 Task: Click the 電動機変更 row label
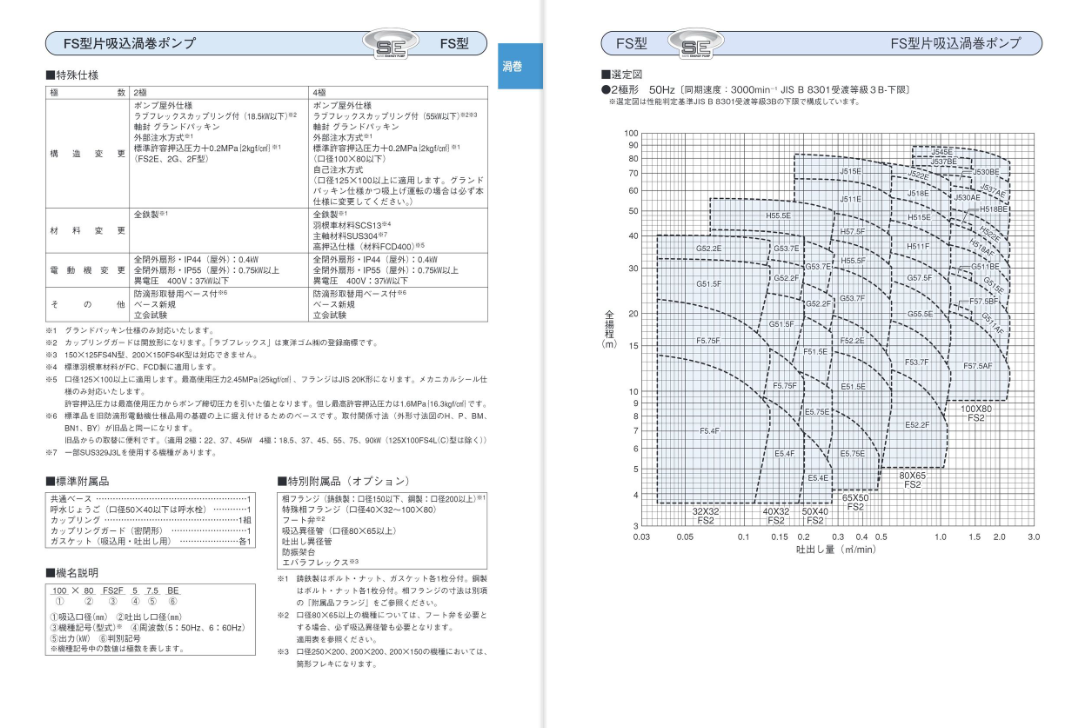(x=87, y=270)
